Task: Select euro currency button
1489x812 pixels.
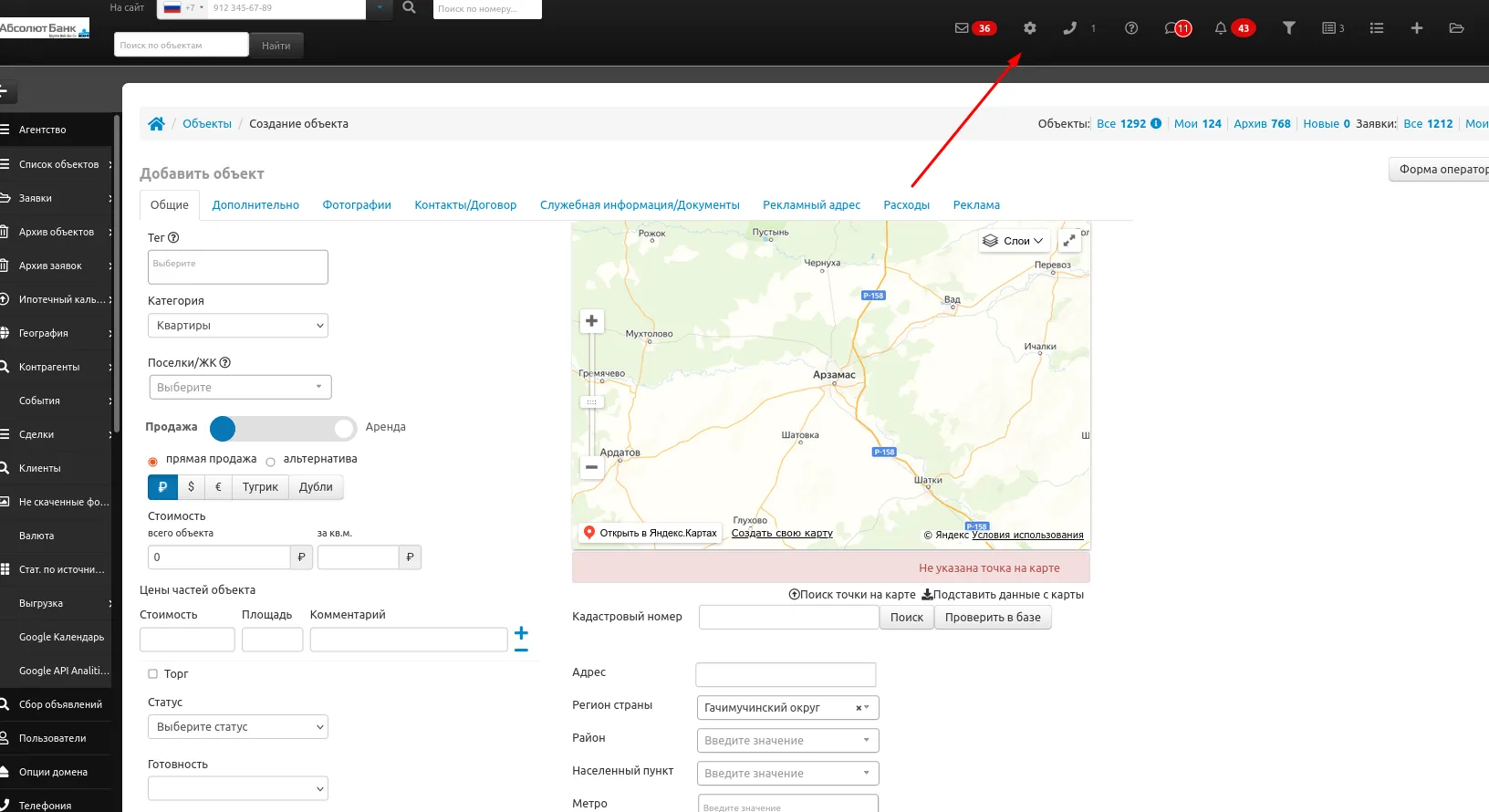Action: [x=218, y=487]
